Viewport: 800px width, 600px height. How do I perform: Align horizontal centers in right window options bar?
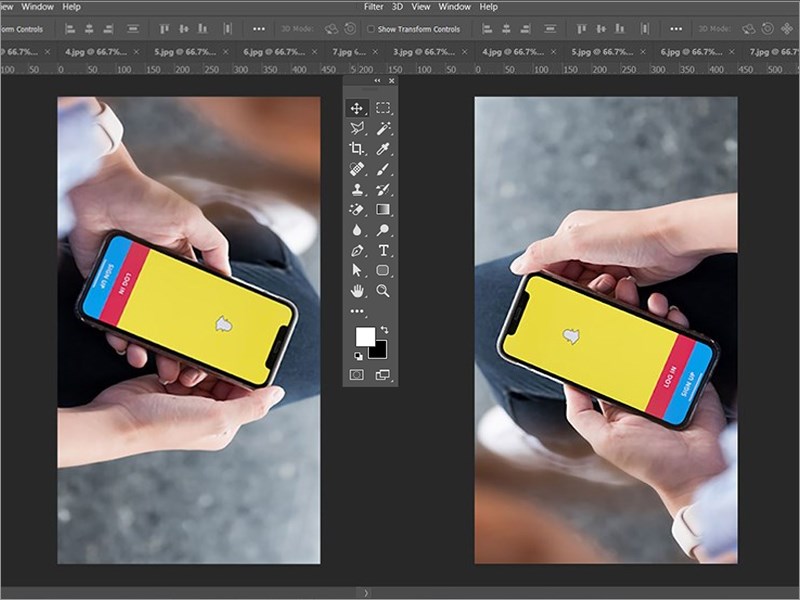click(x=506, y=29)
